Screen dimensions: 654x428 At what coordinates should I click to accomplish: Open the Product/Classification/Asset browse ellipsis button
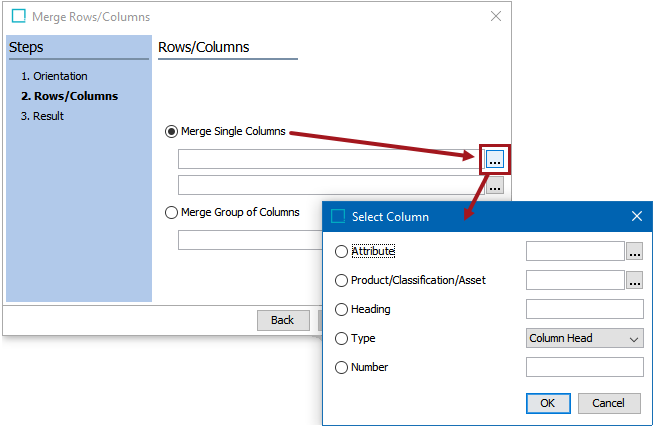[635, 281]
